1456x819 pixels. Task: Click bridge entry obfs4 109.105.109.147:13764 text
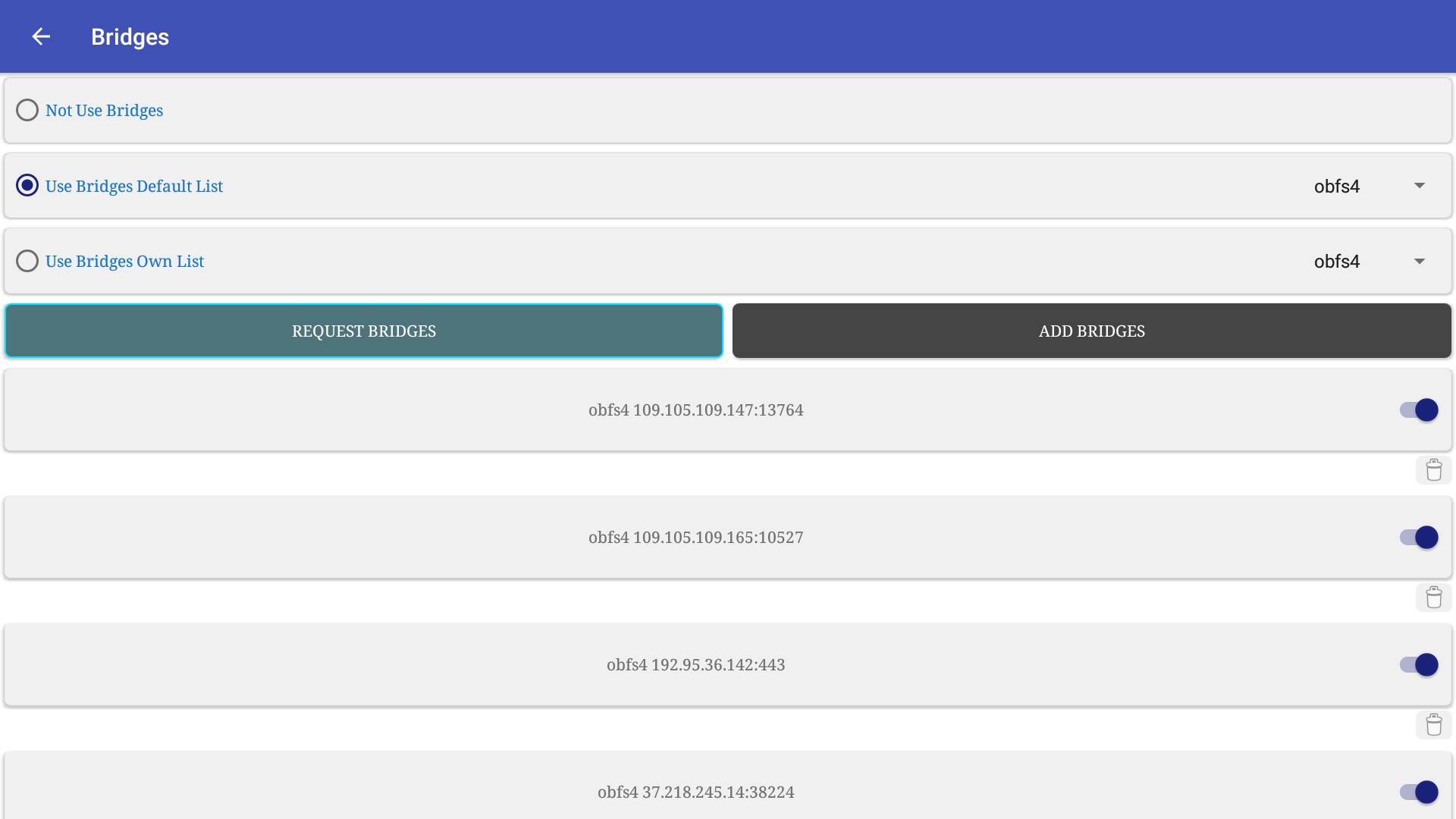tap(695, 410)
